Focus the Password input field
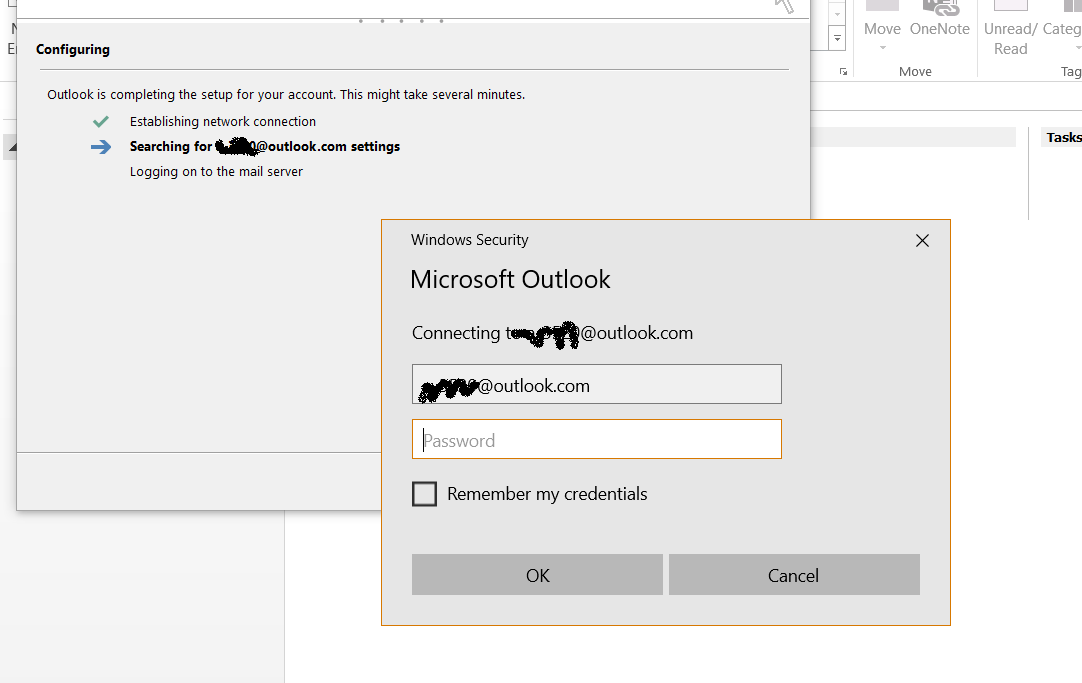This screenshot has width=1082, height=683. click(x=597, y=439)
